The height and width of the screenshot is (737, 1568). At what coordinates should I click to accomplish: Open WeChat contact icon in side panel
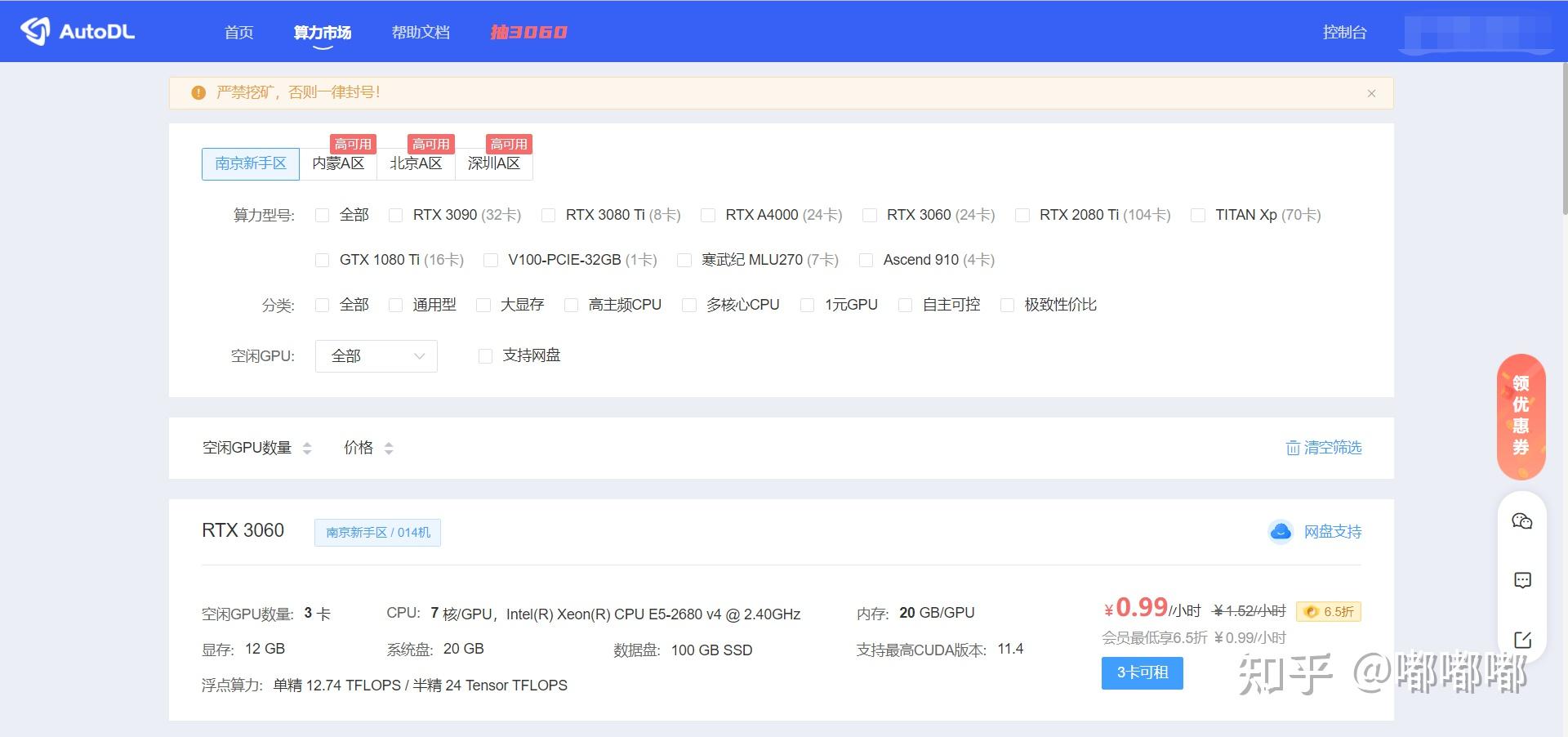(x=1522, y=521)
